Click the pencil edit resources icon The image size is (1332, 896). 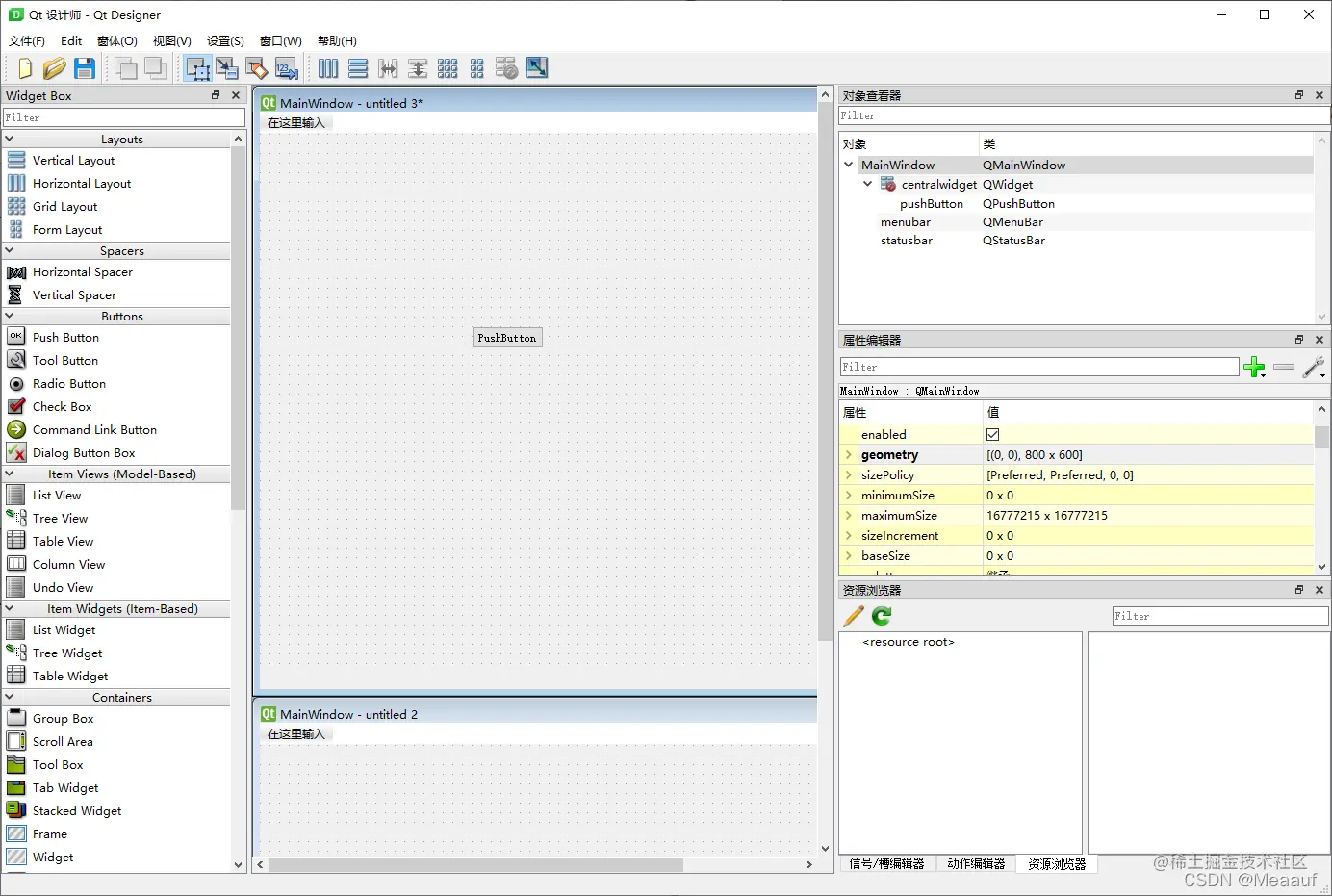(x=854, y=616)
